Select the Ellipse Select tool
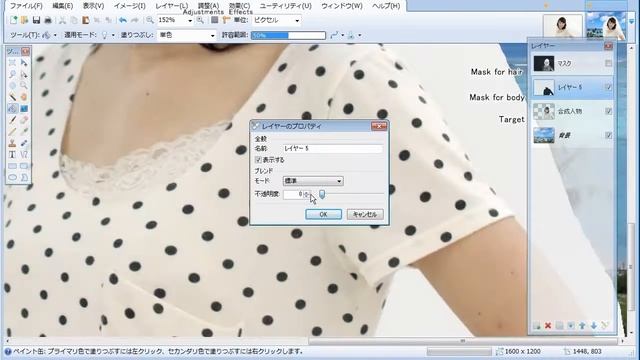The image size is (640, 360). [x=12, y=86]
